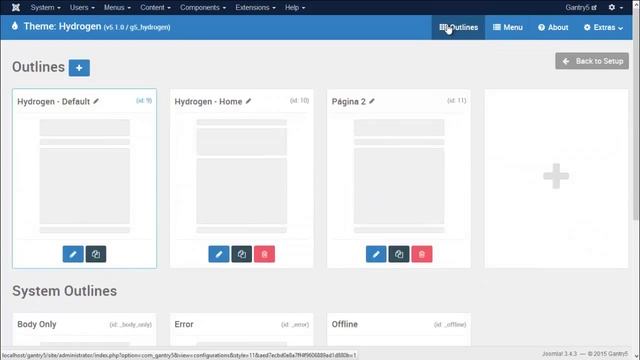Screen dimensions: 640x360
Task: Open Hydrogen - Home layout thumbnail
Action: (x=242, y=176)
